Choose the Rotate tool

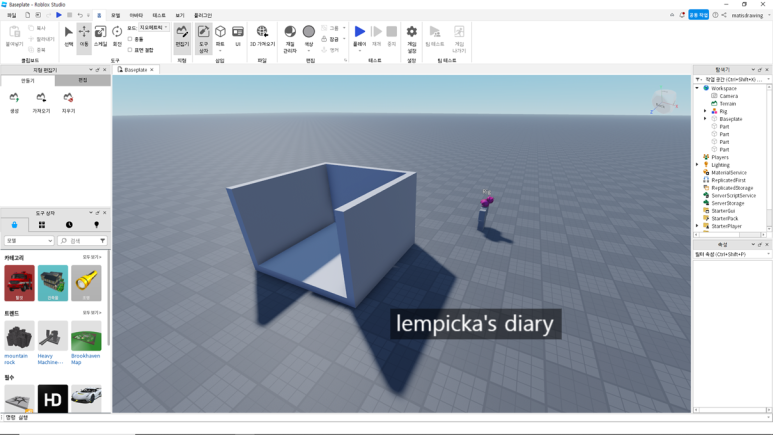point(117,36)
